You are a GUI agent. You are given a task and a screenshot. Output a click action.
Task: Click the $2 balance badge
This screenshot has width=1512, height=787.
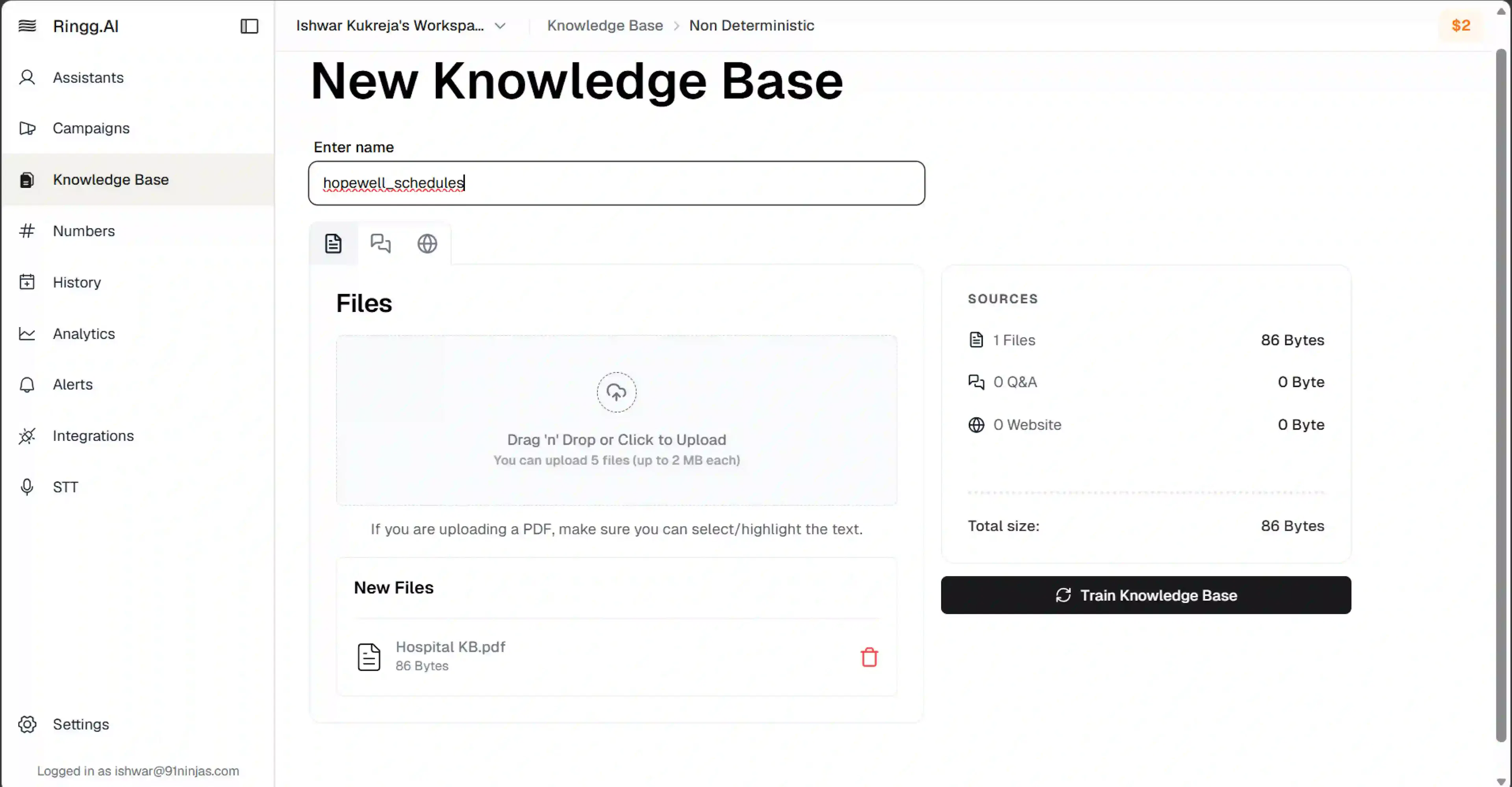click(x=1460, y=25)
